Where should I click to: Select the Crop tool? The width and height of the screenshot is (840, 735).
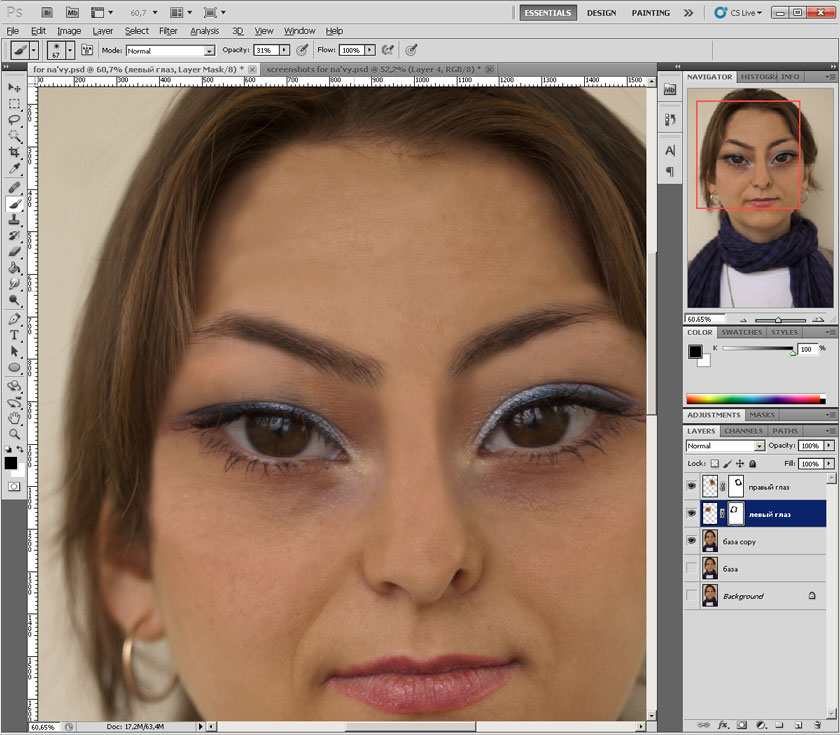[15, 151]
